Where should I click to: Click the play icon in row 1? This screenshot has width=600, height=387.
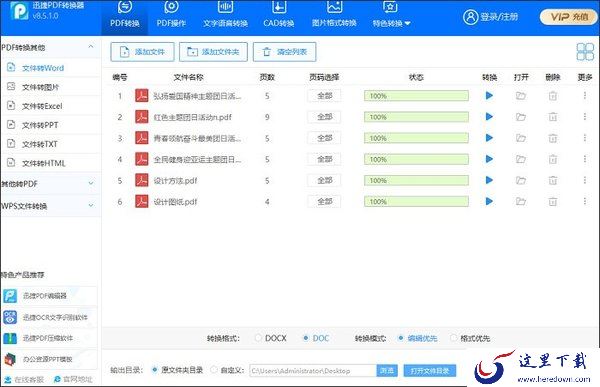(489, 96)
